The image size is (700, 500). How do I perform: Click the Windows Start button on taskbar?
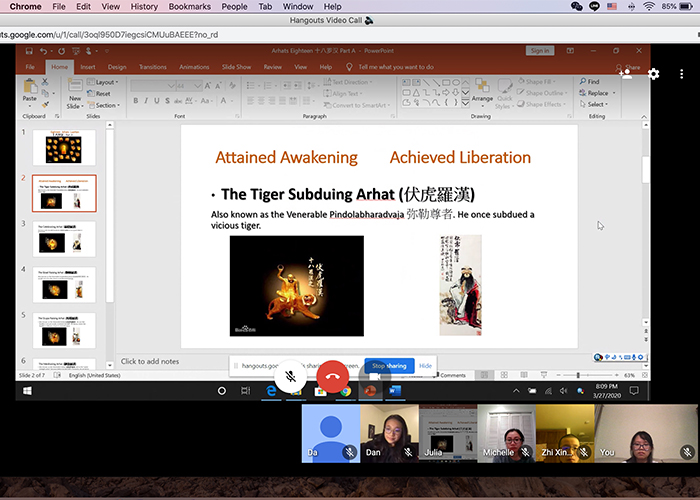[x=27, y=390]
